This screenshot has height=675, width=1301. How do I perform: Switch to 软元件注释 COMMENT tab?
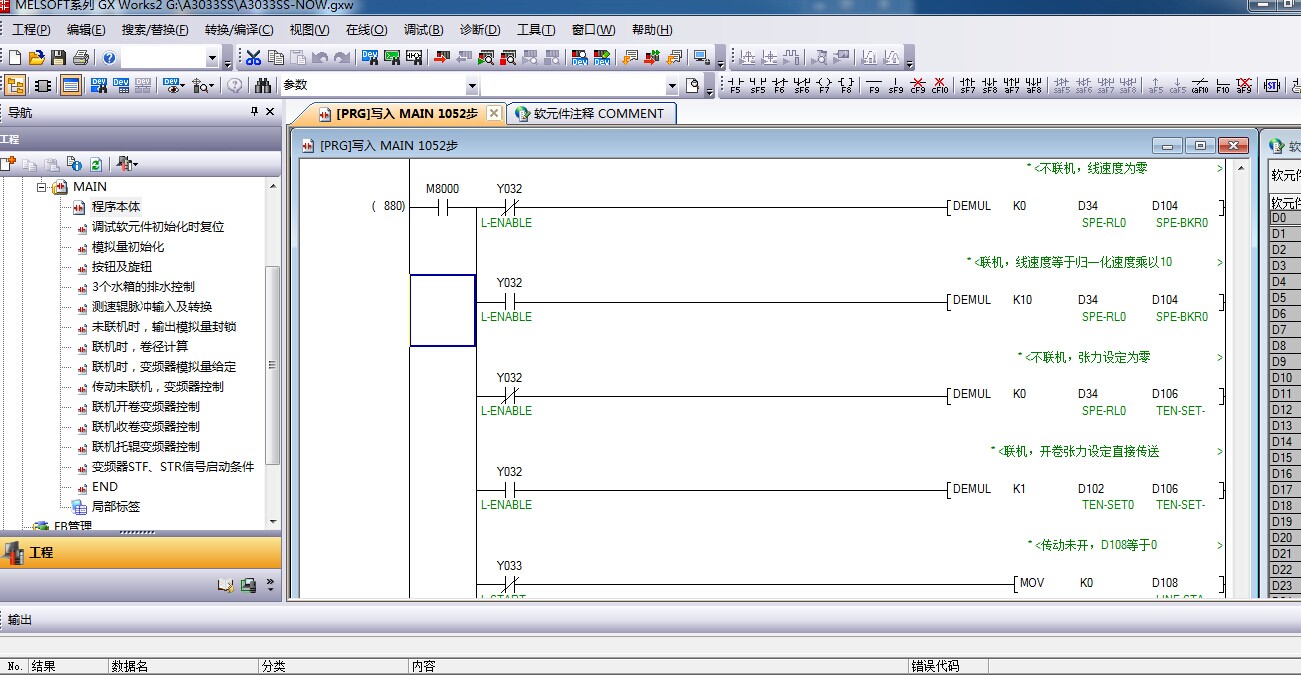click(x=590, y=114)
